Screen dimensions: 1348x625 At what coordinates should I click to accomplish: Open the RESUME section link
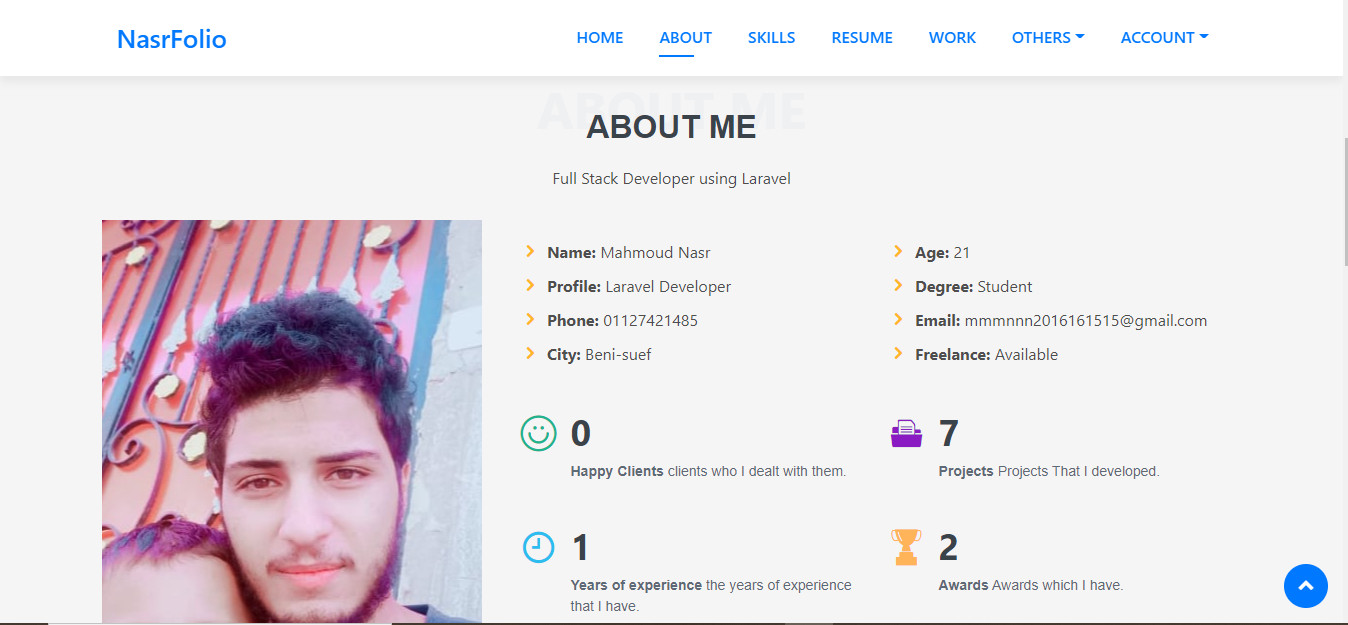[862, 38]
